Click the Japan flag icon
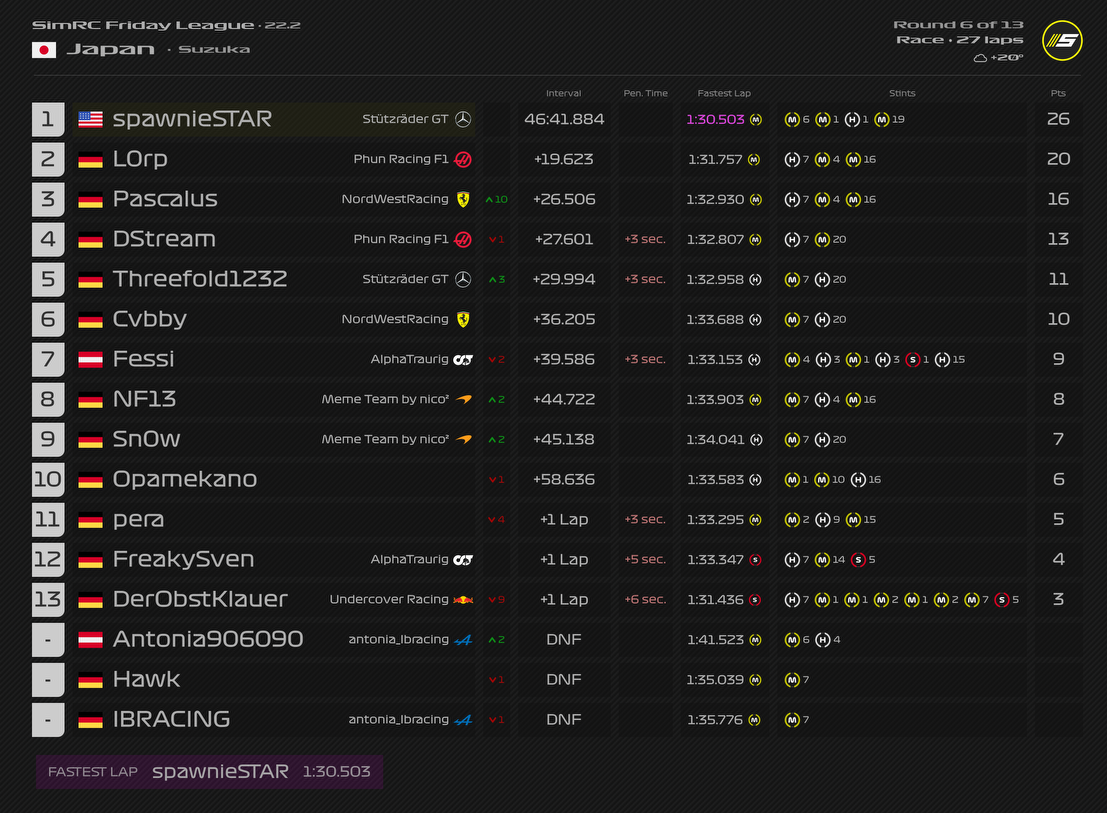 tap(44, 50)
